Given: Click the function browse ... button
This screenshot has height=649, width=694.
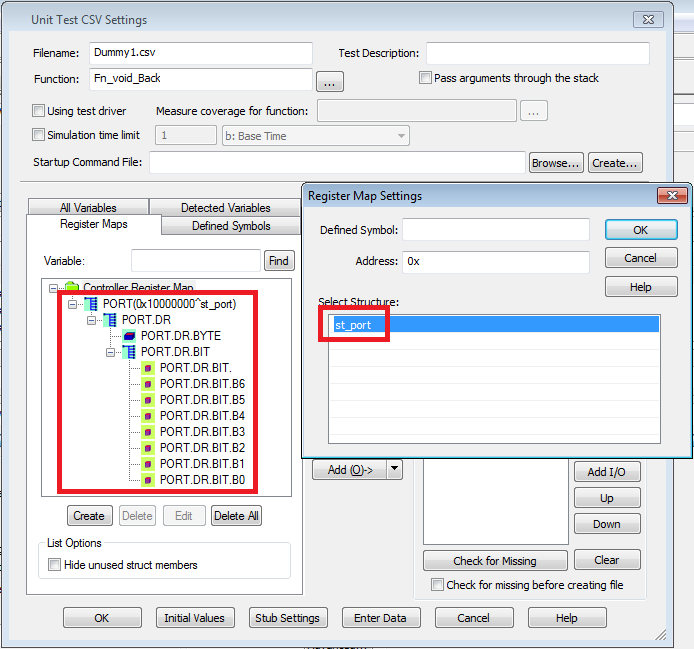Looking at the screenshot, I should (330, 81).
